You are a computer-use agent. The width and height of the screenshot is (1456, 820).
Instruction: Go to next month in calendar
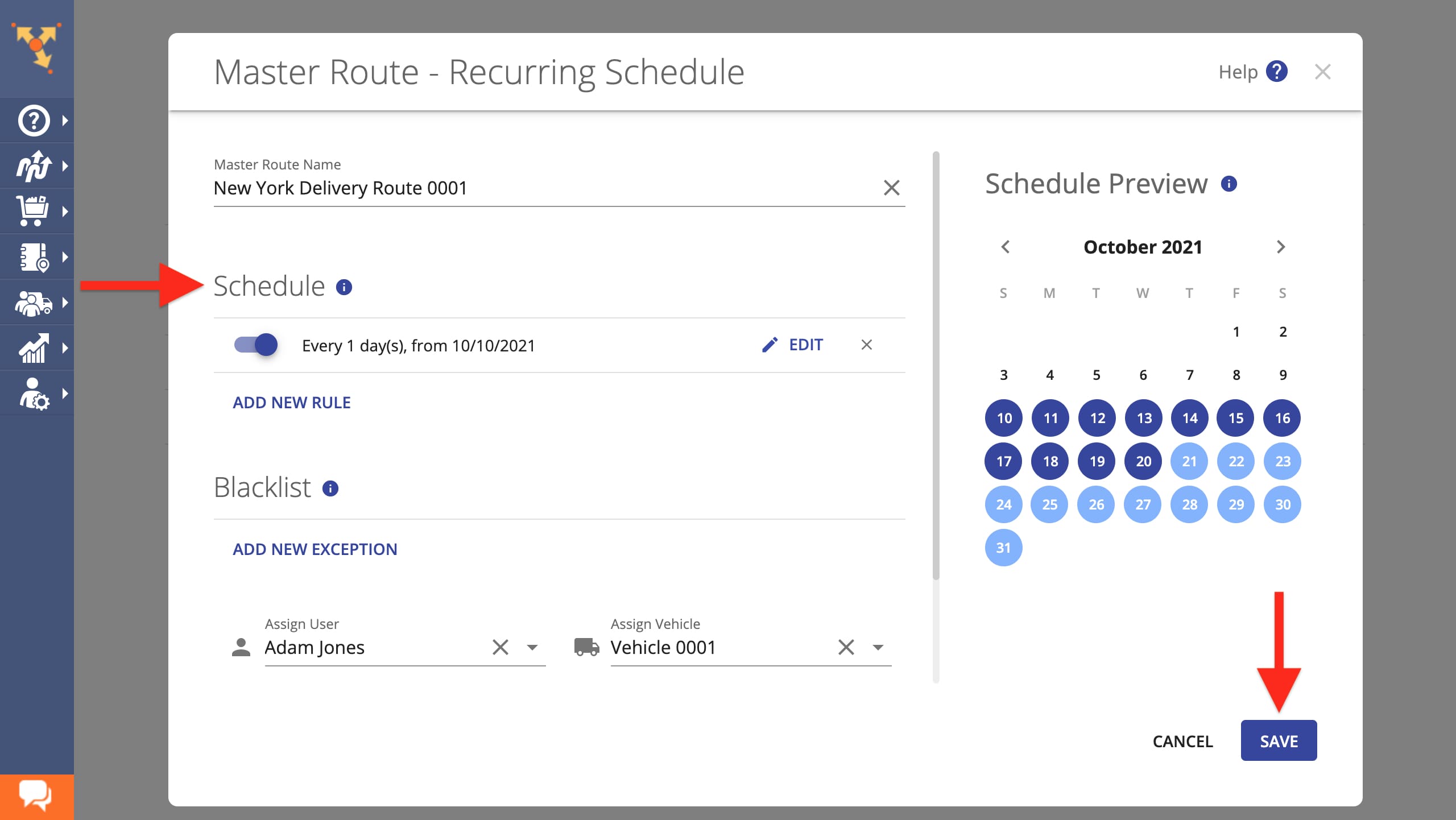click(x=1281, y=247)
